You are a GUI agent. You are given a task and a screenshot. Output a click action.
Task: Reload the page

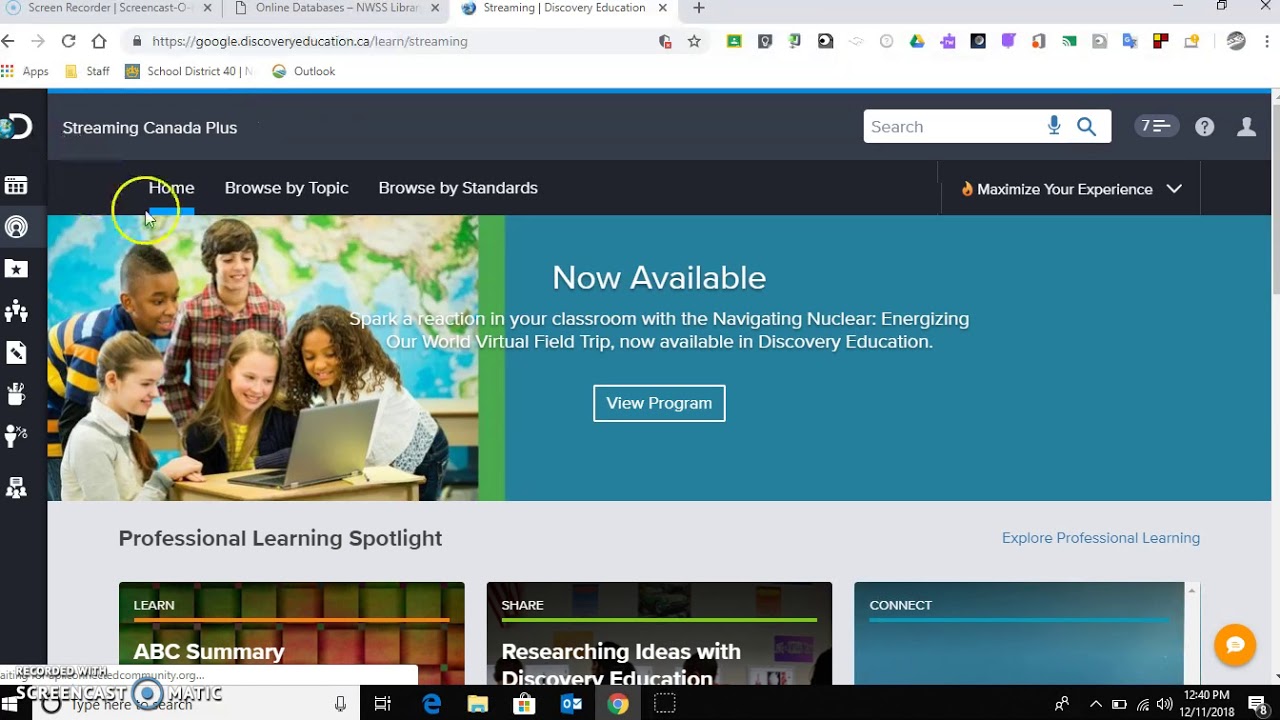click(68, 41)
